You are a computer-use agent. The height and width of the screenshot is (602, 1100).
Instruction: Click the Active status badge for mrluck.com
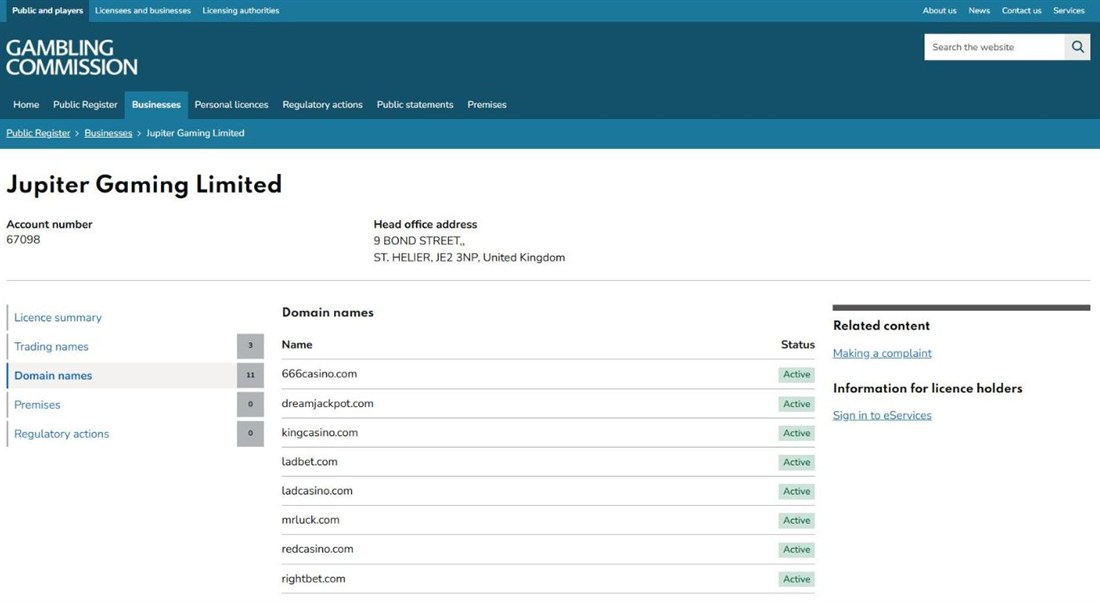796,521
